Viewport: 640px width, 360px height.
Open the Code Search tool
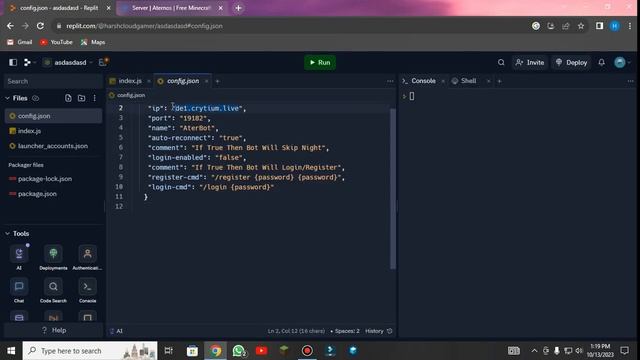tap(53, 290)
